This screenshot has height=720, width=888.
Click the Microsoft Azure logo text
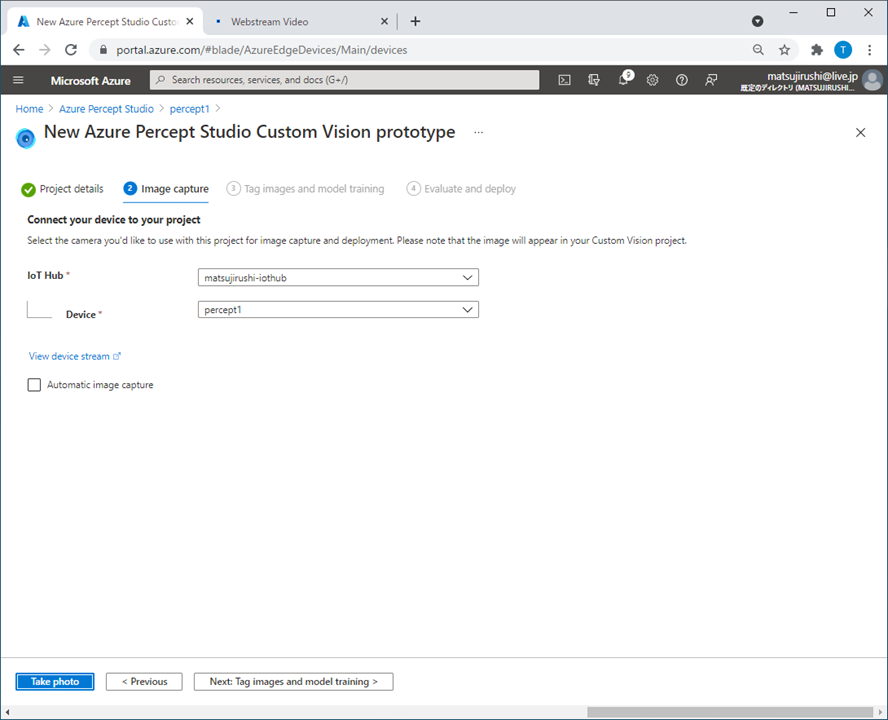(x=91, y=80)
